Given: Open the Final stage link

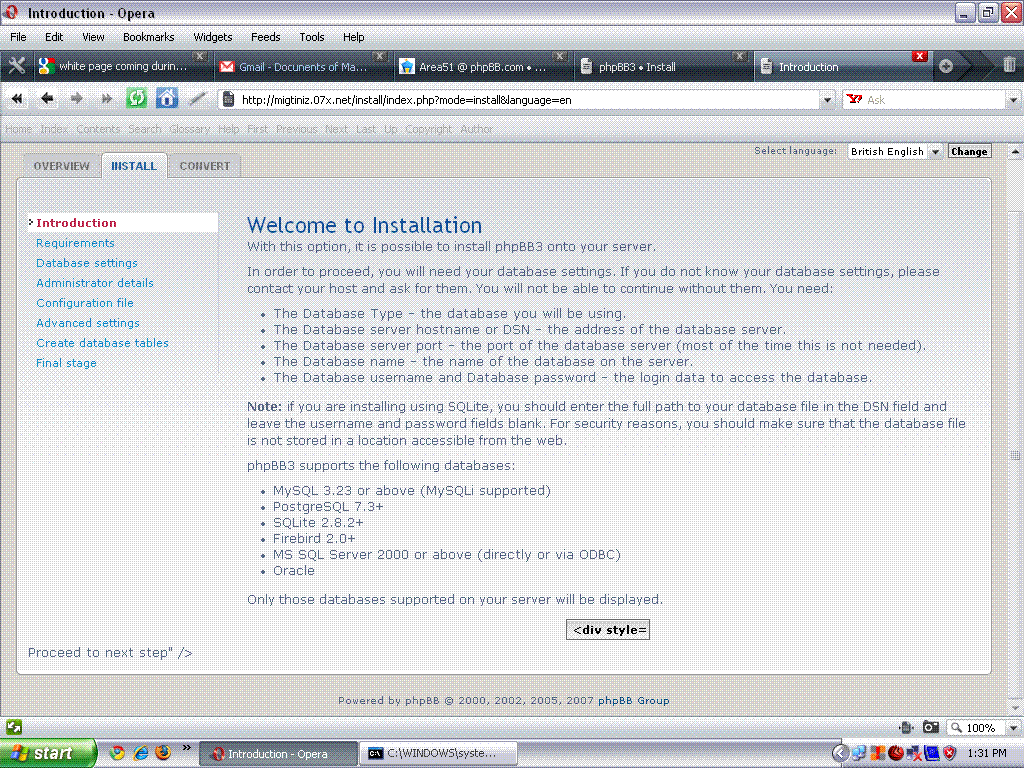Looking at the screenshot, I should (x=66, y=363).
